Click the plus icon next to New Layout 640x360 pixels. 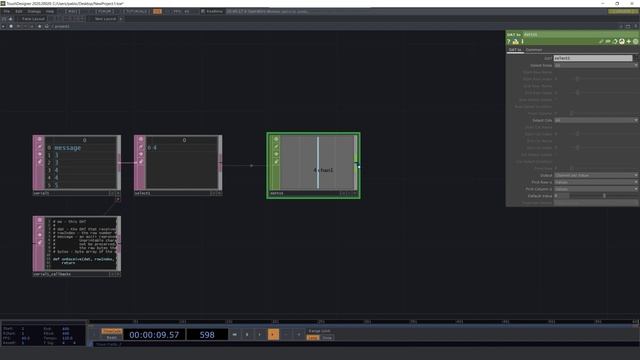[121, 19]
